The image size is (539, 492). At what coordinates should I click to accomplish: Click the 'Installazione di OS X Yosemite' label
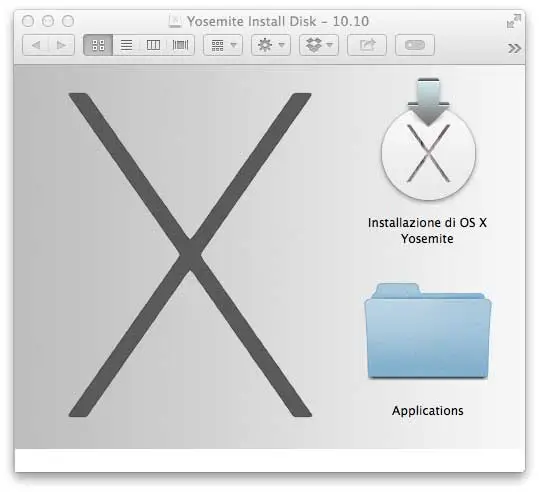427,230
